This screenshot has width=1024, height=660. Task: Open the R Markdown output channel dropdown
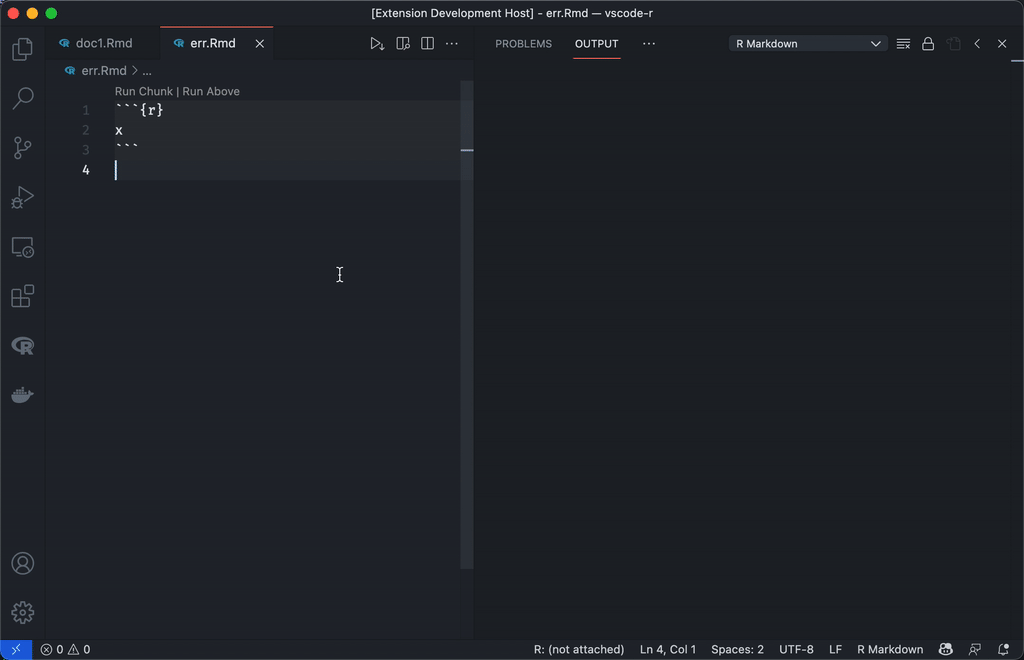[808, 44]
